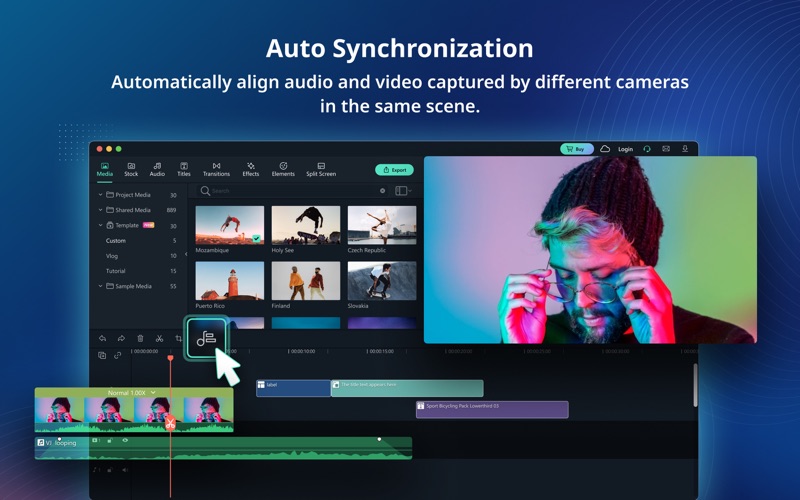
Task: Click the Auto Synchronization icon
Action: [x=206, y=338]
